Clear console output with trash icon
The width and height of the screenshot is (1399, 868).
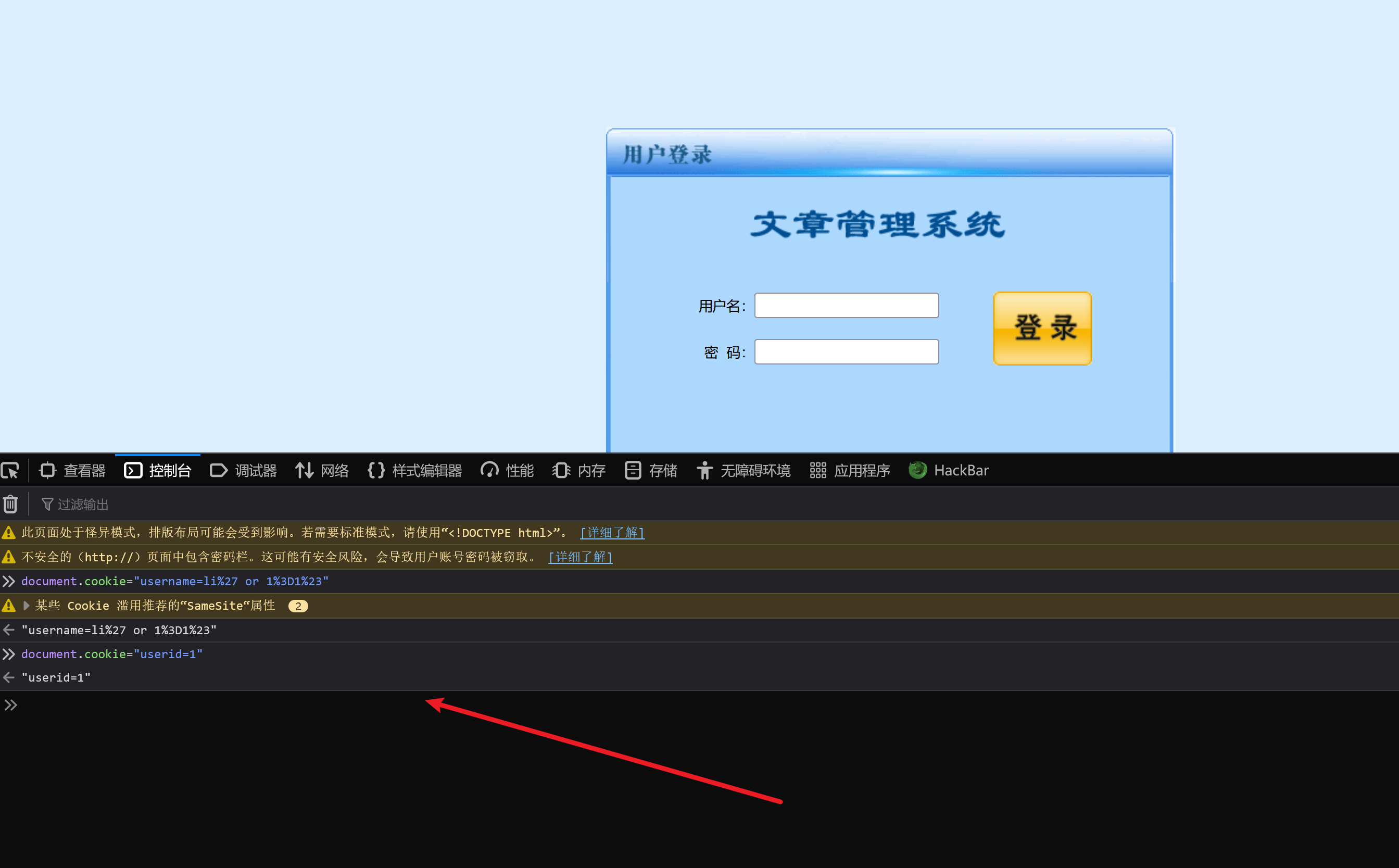pyautogui.click(x=10, y=505)
